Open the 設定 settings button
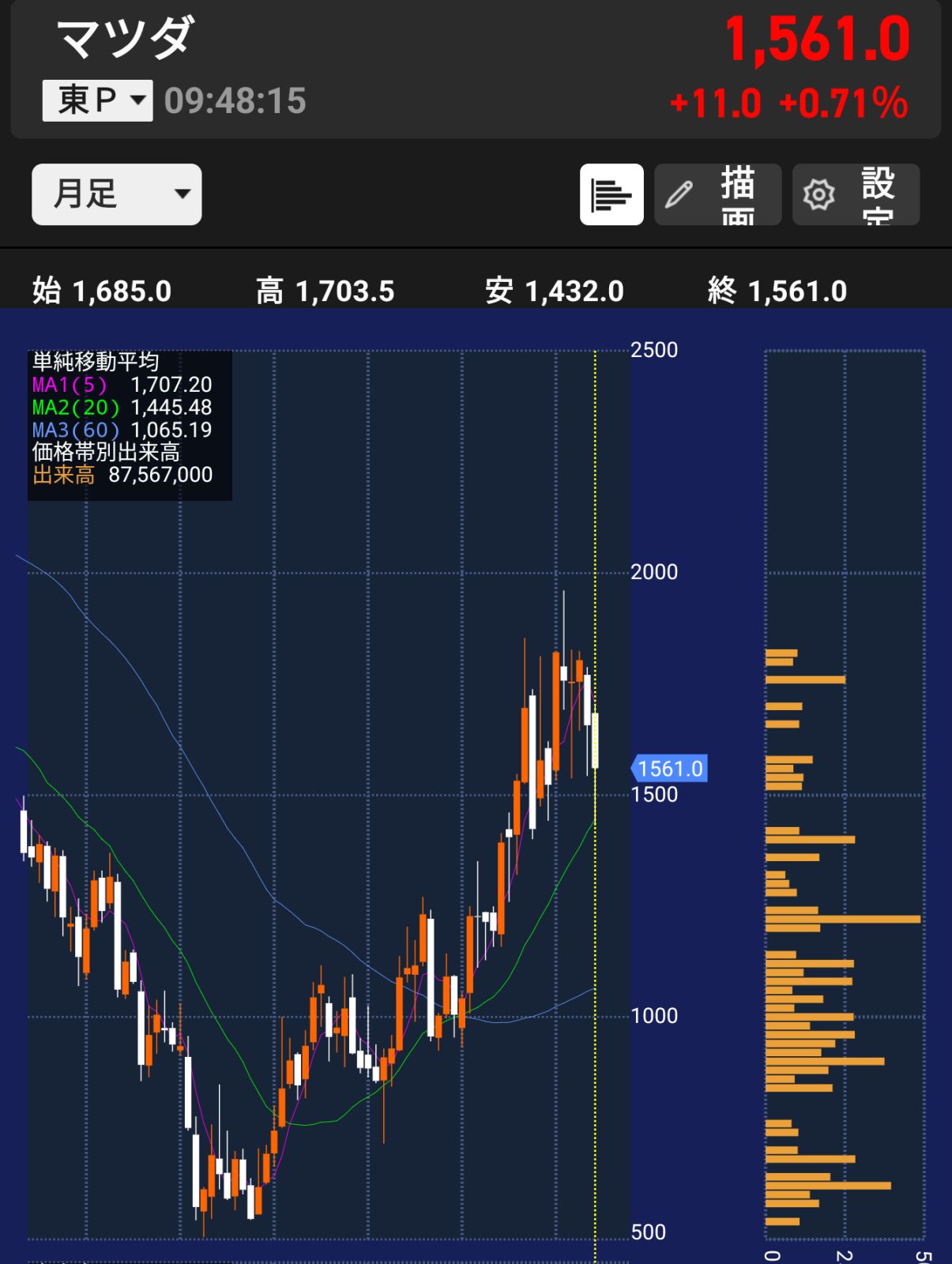This screenshot has width=952, height=1264. tap(856, 194)
